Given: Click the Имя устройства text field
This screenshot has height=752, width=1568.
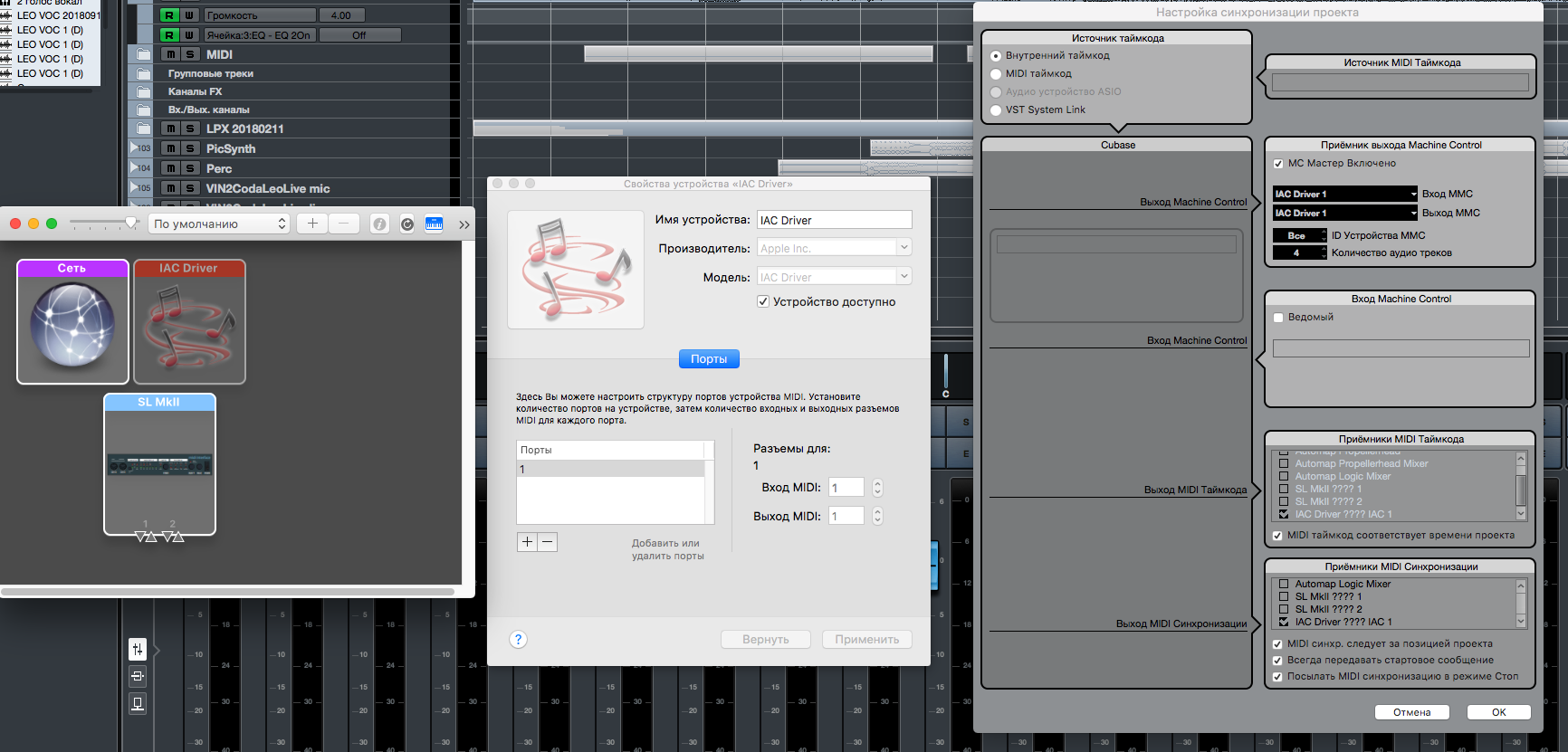Looking at the screenshot, I should (x=834, y=220).
